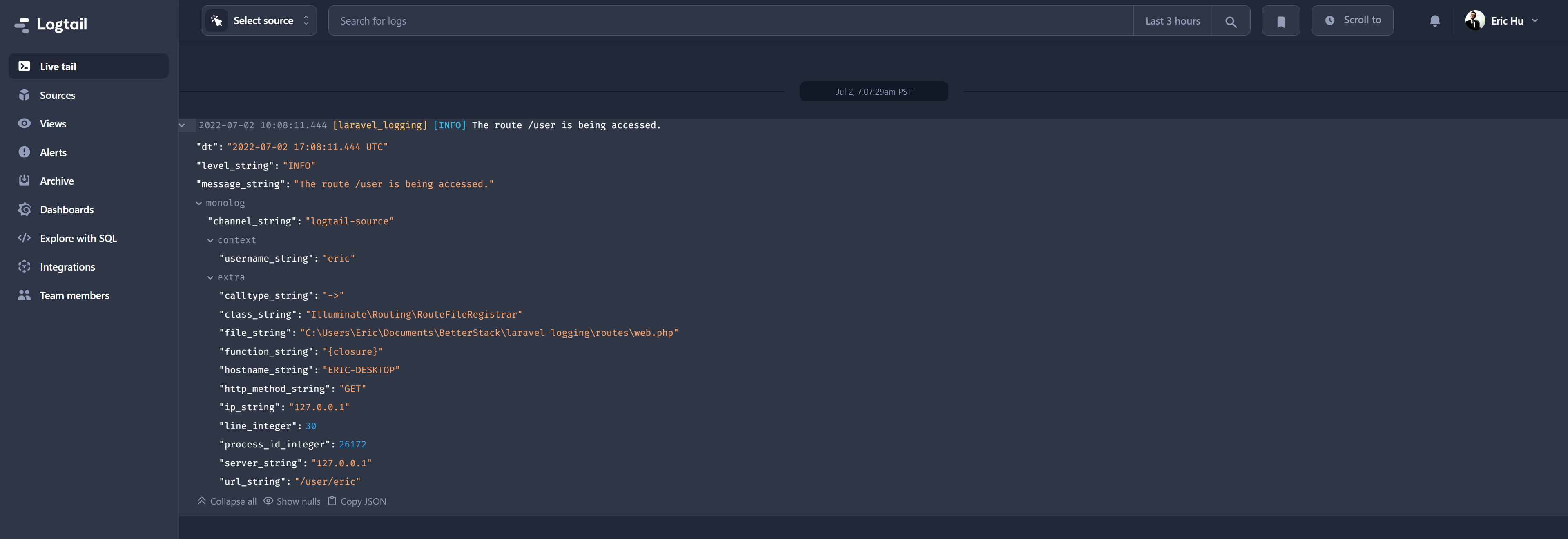Click the Explore with SQL code icon
Image resolution: width=1568 pixels, height=539 pixels.
25,238
